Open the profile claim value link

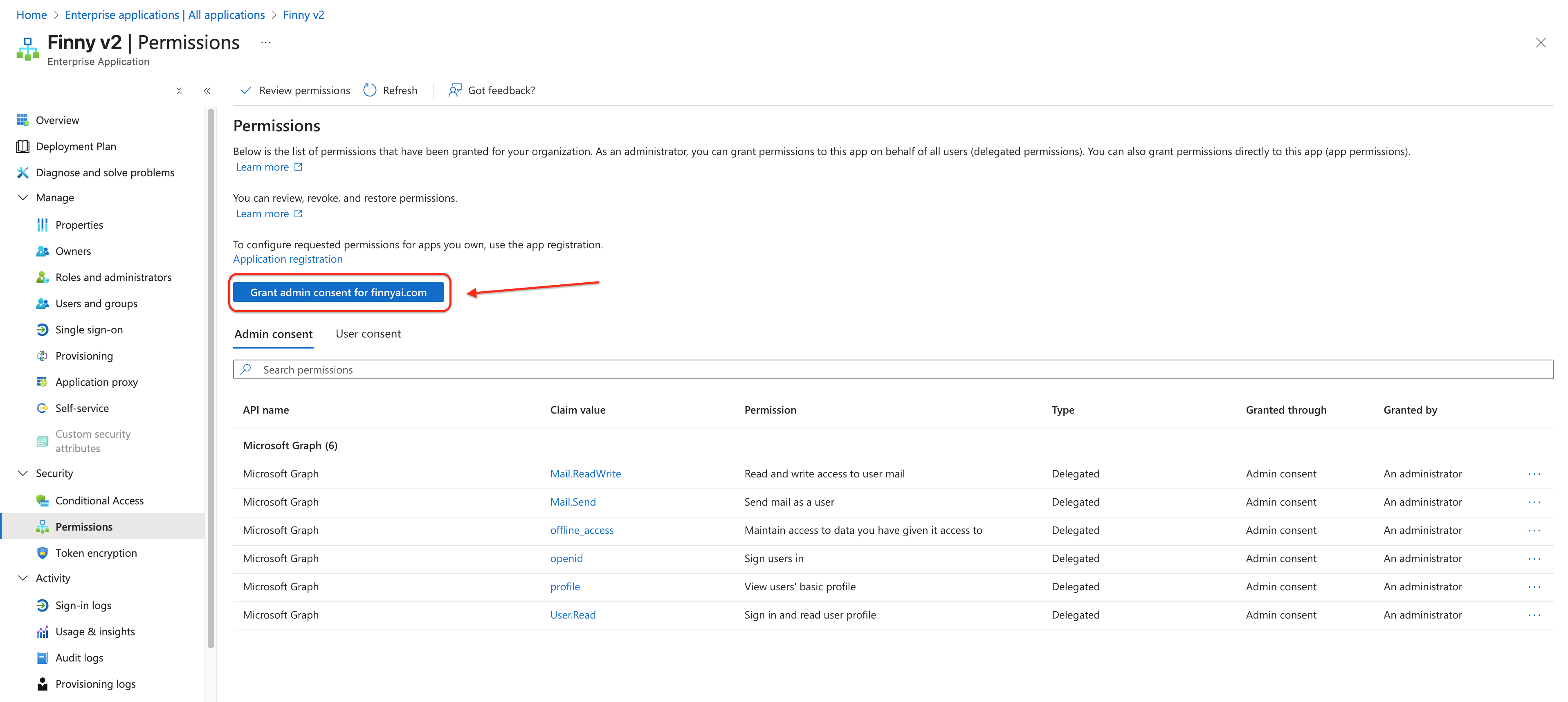tap(565, 586)
